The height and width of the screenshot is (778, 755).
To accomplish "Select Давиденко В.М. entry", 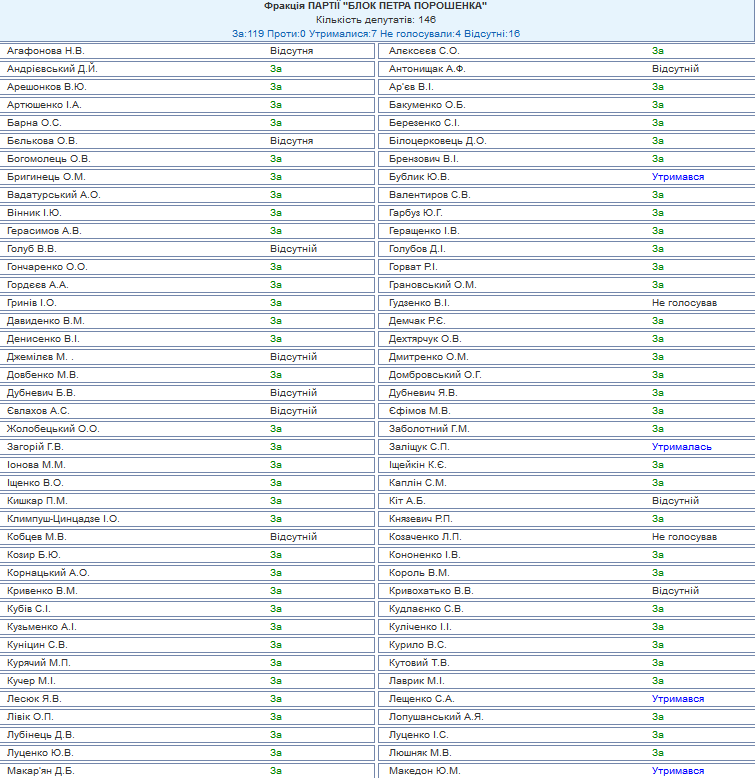I will (46, 321).
